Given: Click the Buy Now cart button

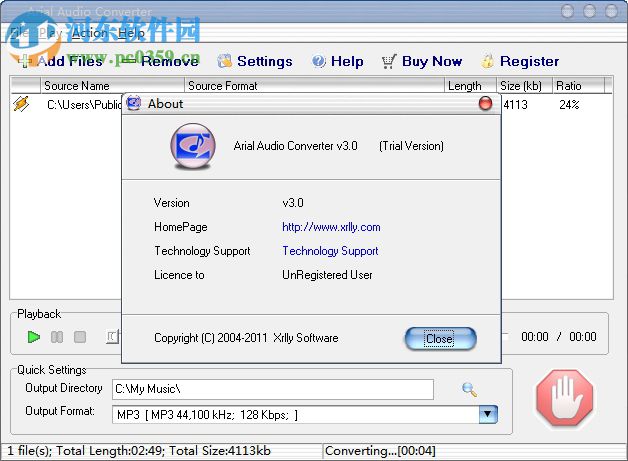Looking at the screenshot, I should tap(422, 61).
